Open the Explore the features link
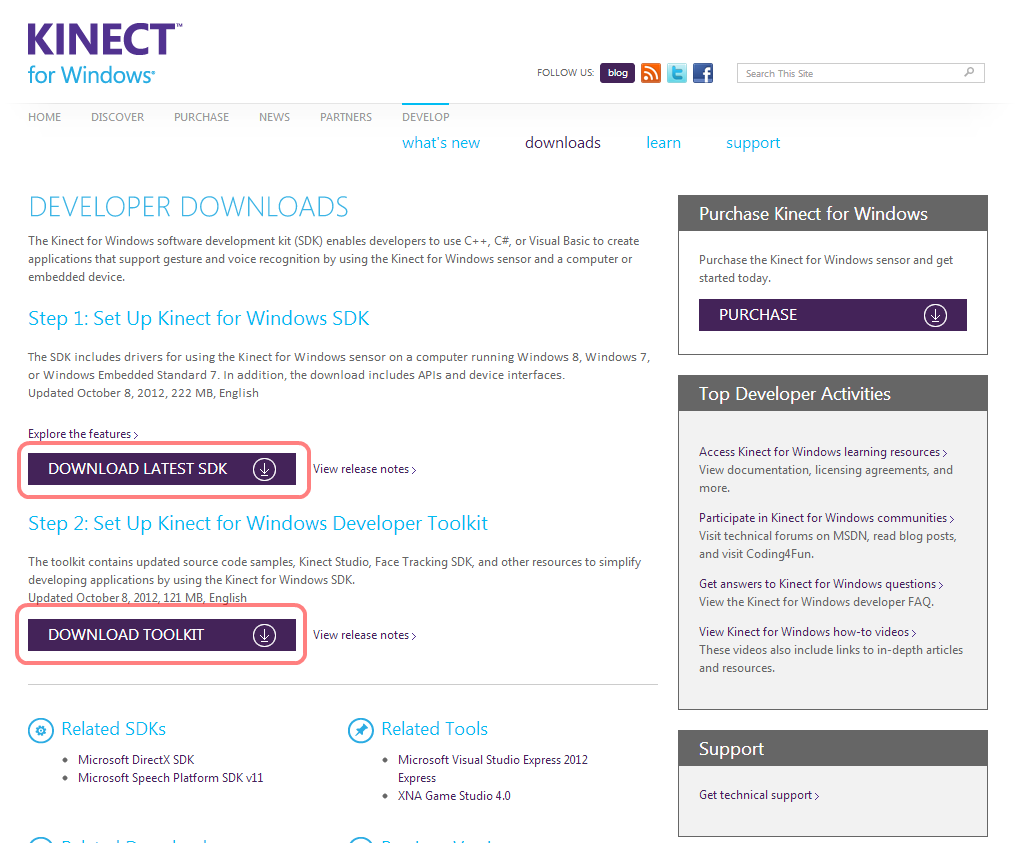This screenshot has height=843, width=1018. click(82, 434)
